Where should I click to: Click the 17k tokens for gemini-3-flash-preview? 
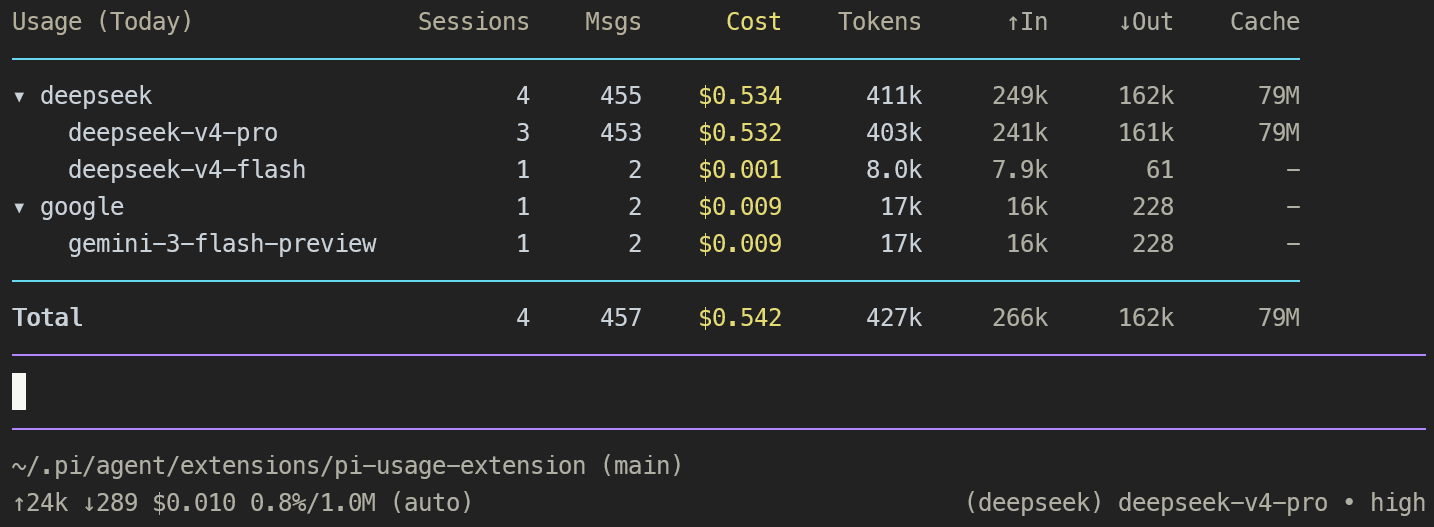coord(901,244)
